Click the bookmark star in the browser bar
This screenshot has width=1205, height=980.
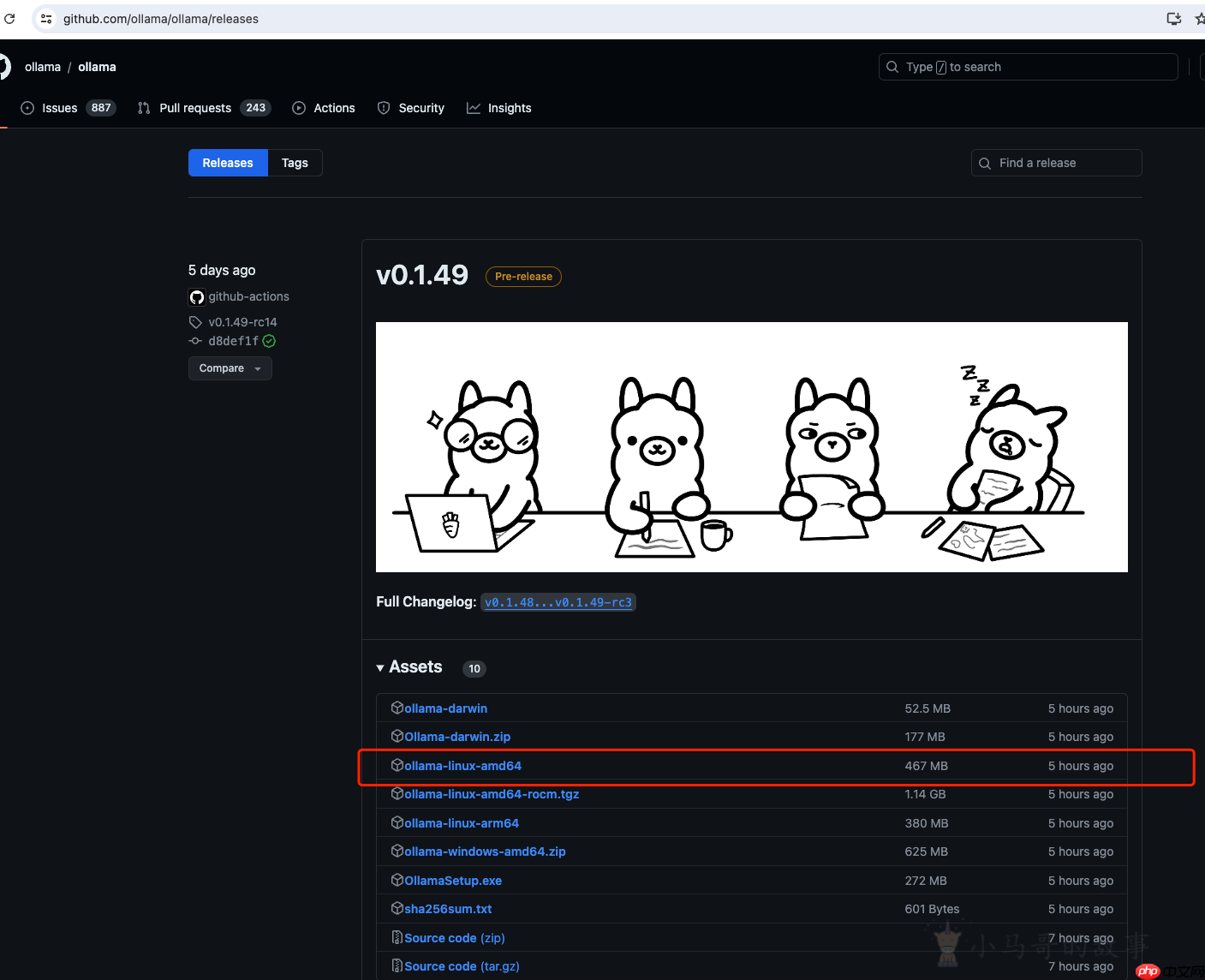[1199, 18]
